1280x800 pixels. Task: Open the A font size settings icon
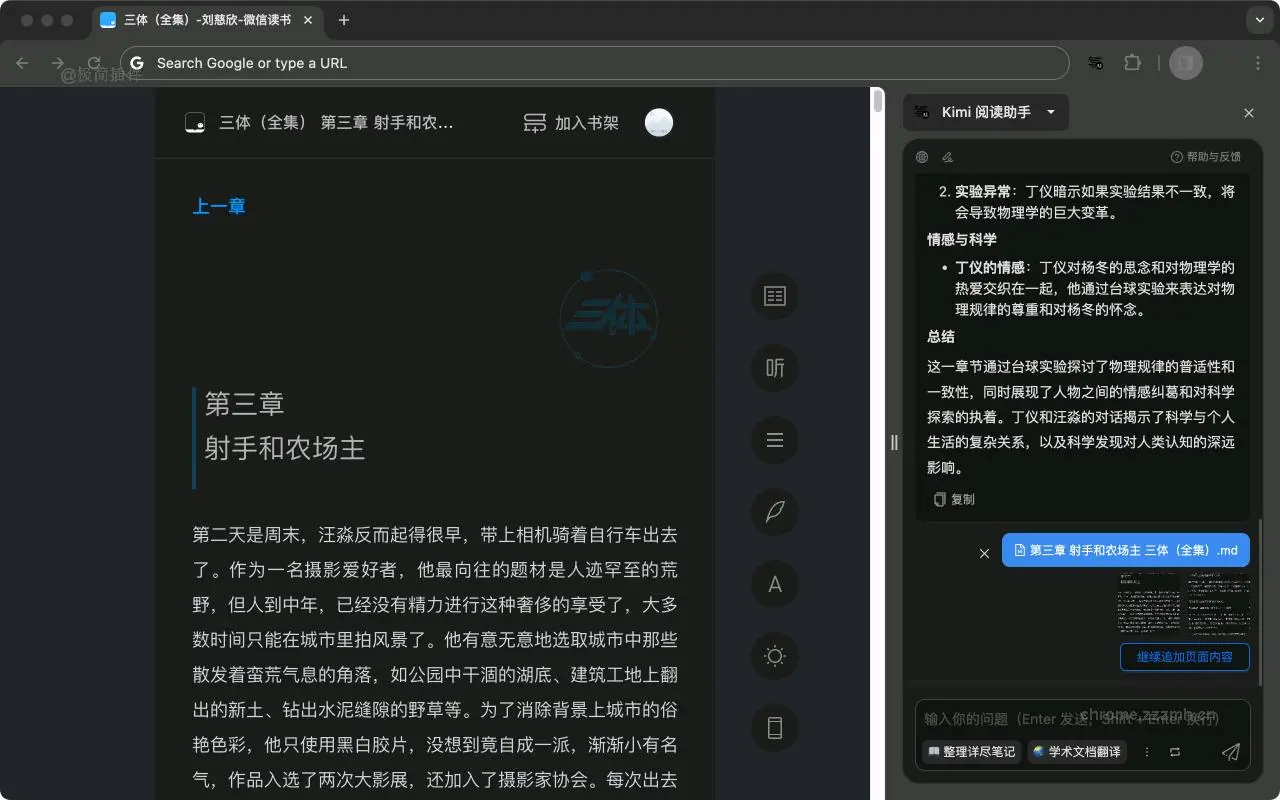pyautogui.click(x=775, y=584)
